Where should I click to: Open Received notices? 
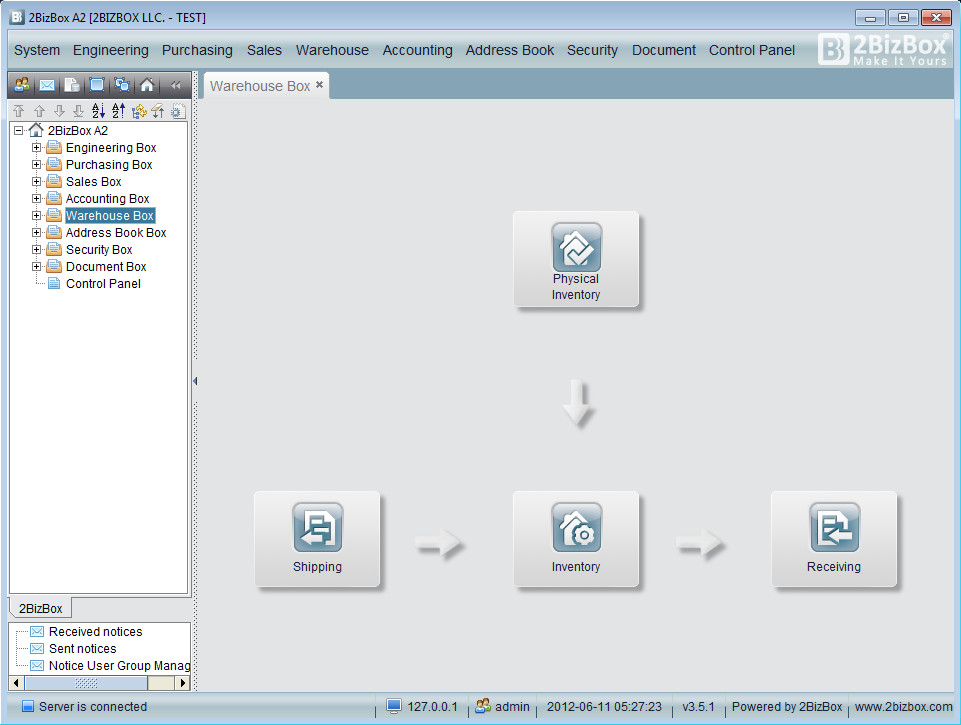click(x=96, y=632)
